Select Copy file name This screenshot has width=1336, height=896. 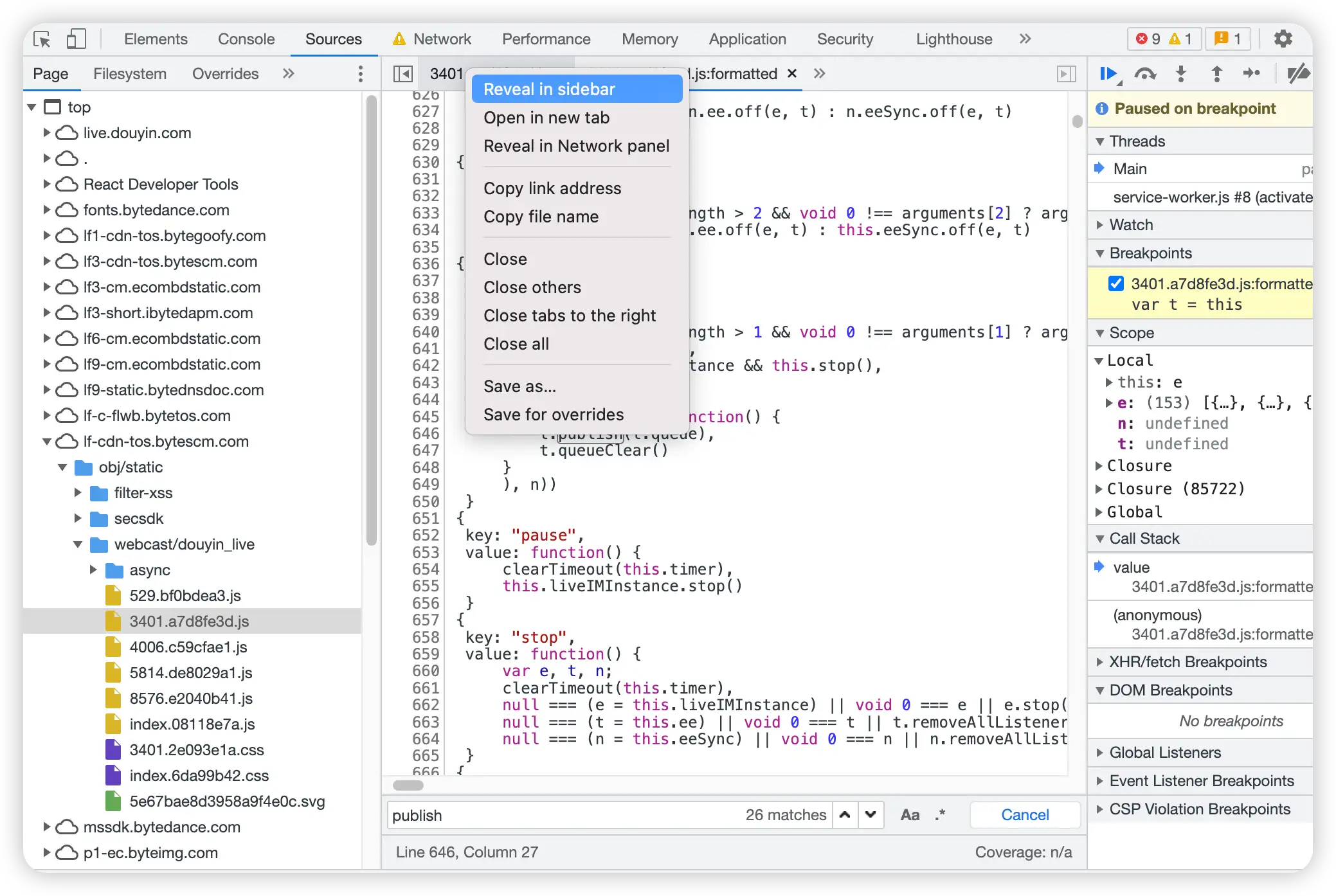(577, 217)
